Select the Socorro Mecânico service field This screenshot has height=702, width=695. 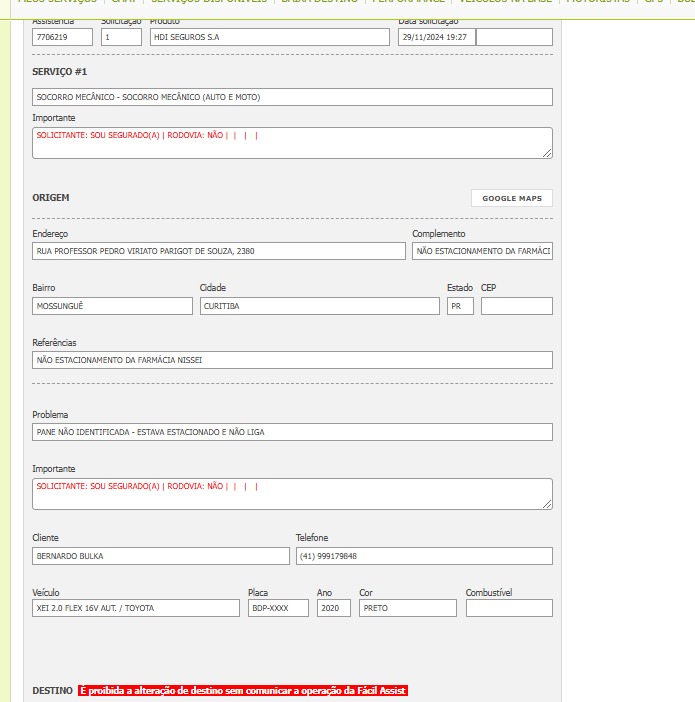tap(292, 97)
